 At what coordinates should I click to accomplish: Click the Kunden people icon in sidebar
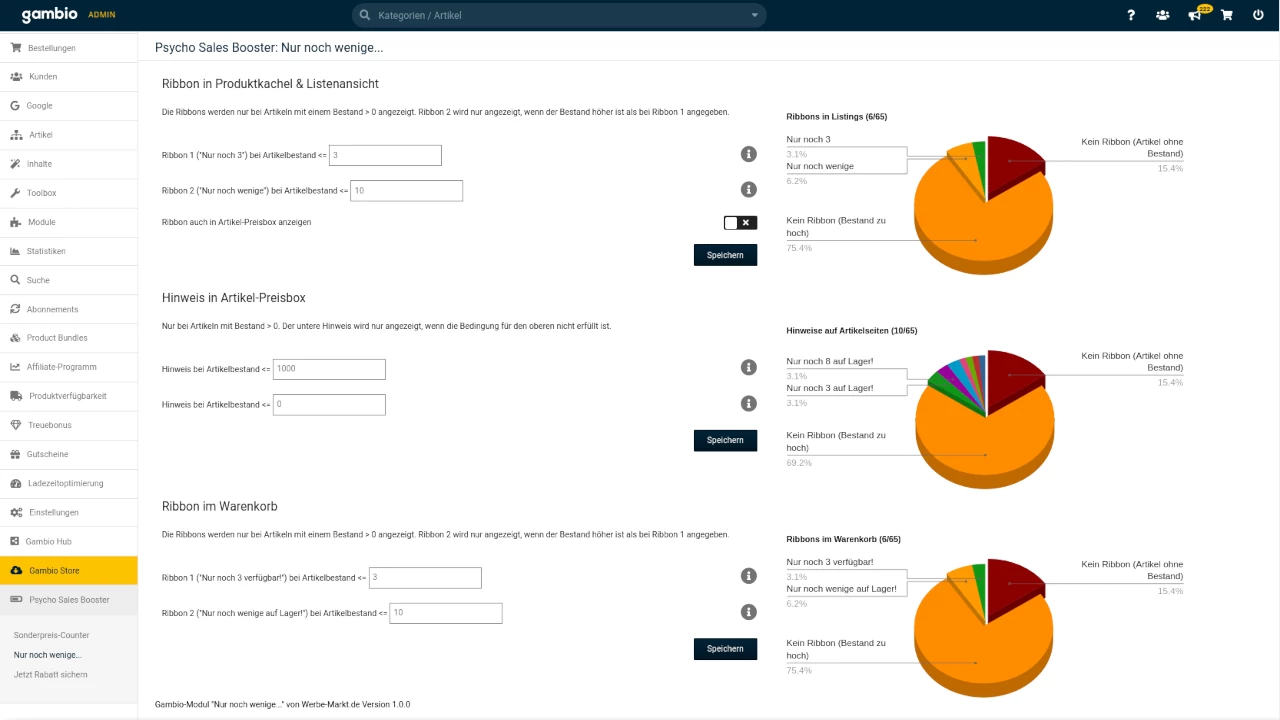pos(16,76)
